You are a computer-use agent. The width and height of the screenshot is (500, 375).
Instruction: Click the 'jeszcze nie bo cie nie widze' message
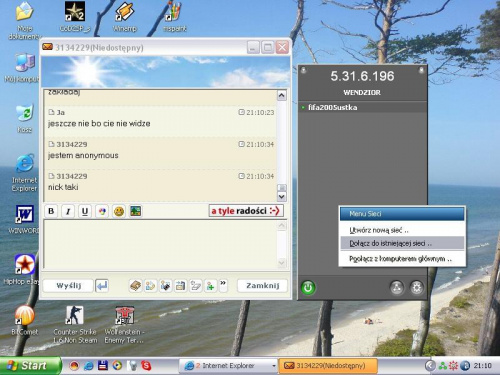pos(99,124)
